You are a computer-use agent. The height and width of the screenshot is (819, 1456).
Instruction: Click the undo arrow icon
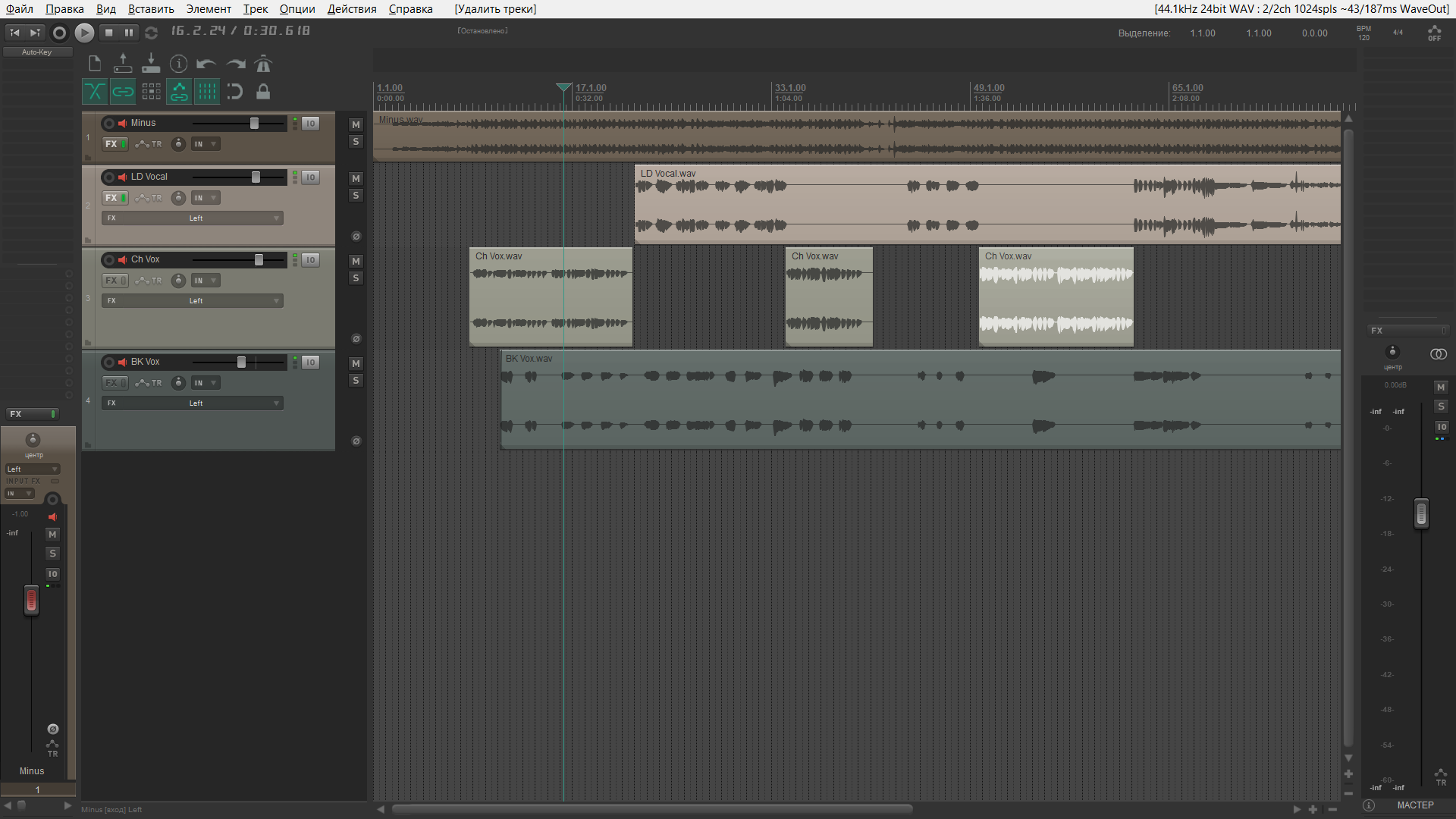(206, 64)
